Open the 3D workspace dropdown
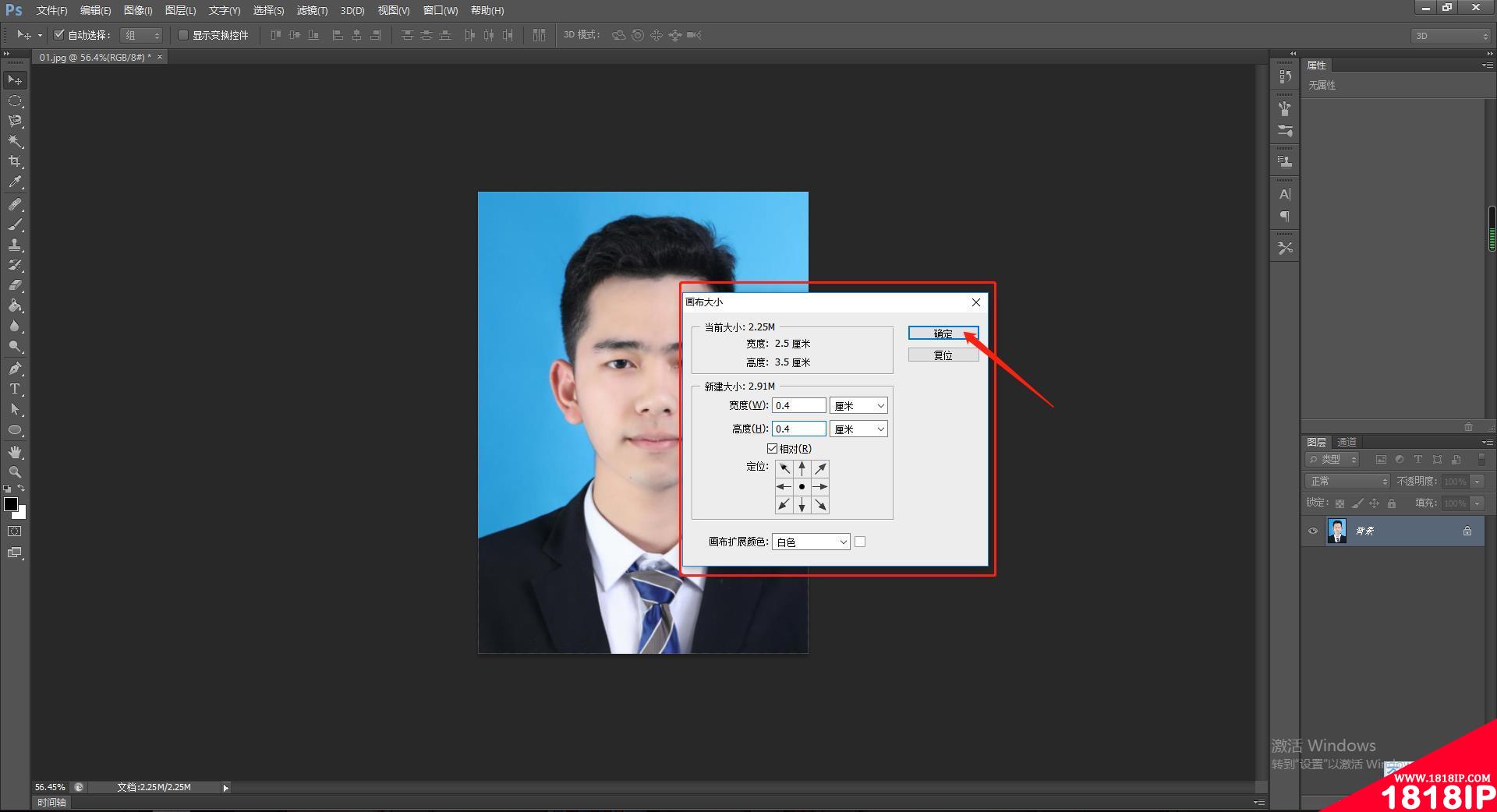 click(1450, 36)
